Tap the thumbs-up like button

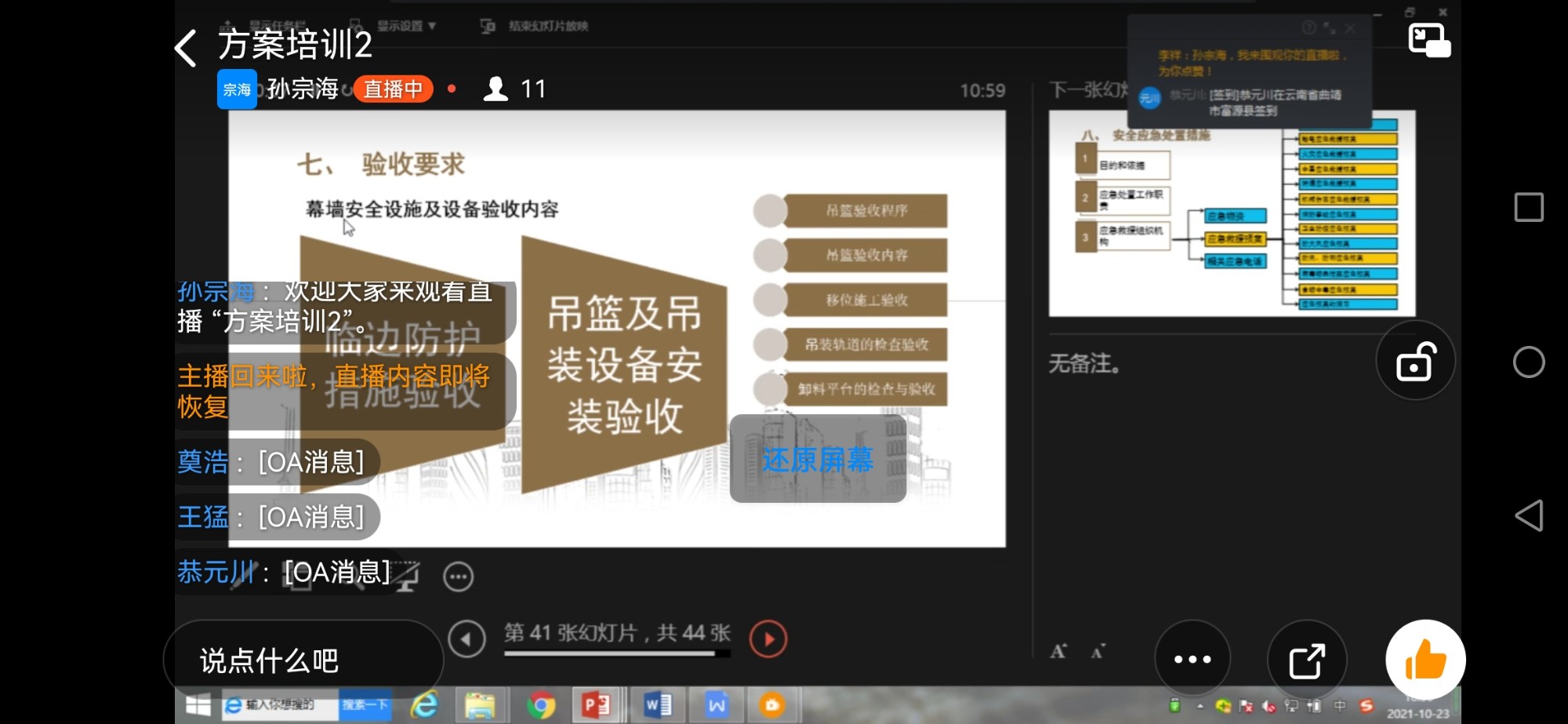pos(1425,660)
